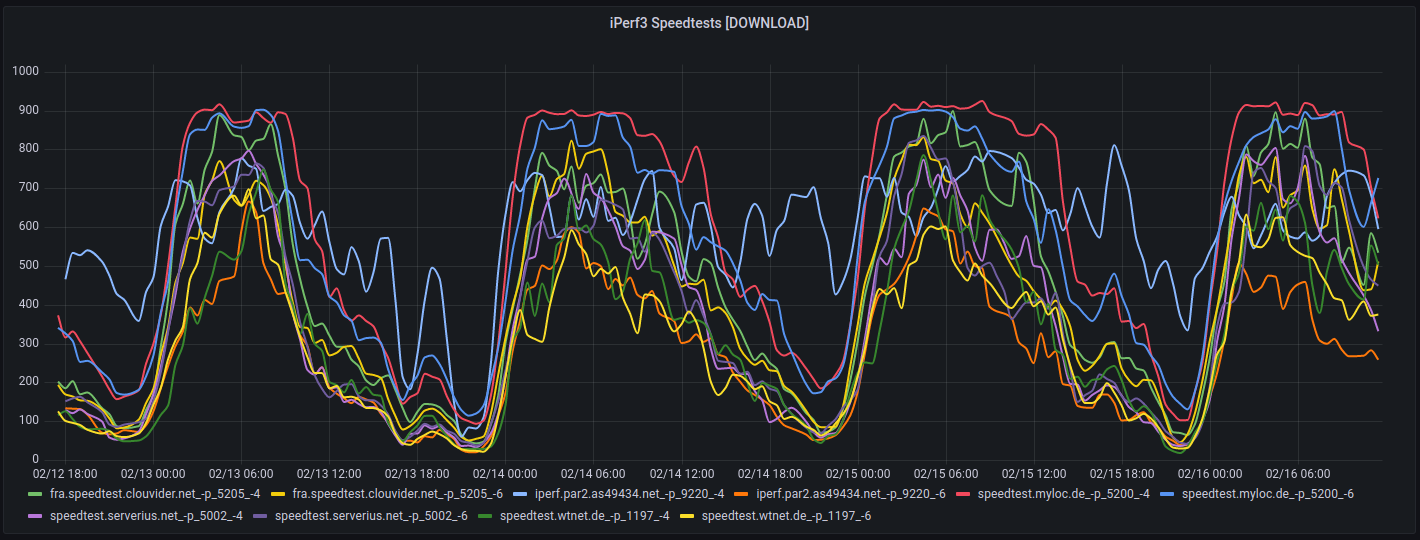Click the 02/15 18:00 time axis label
This screenshot has width=1420, height=540.
pyautogui.click(x=1122, y=473)
